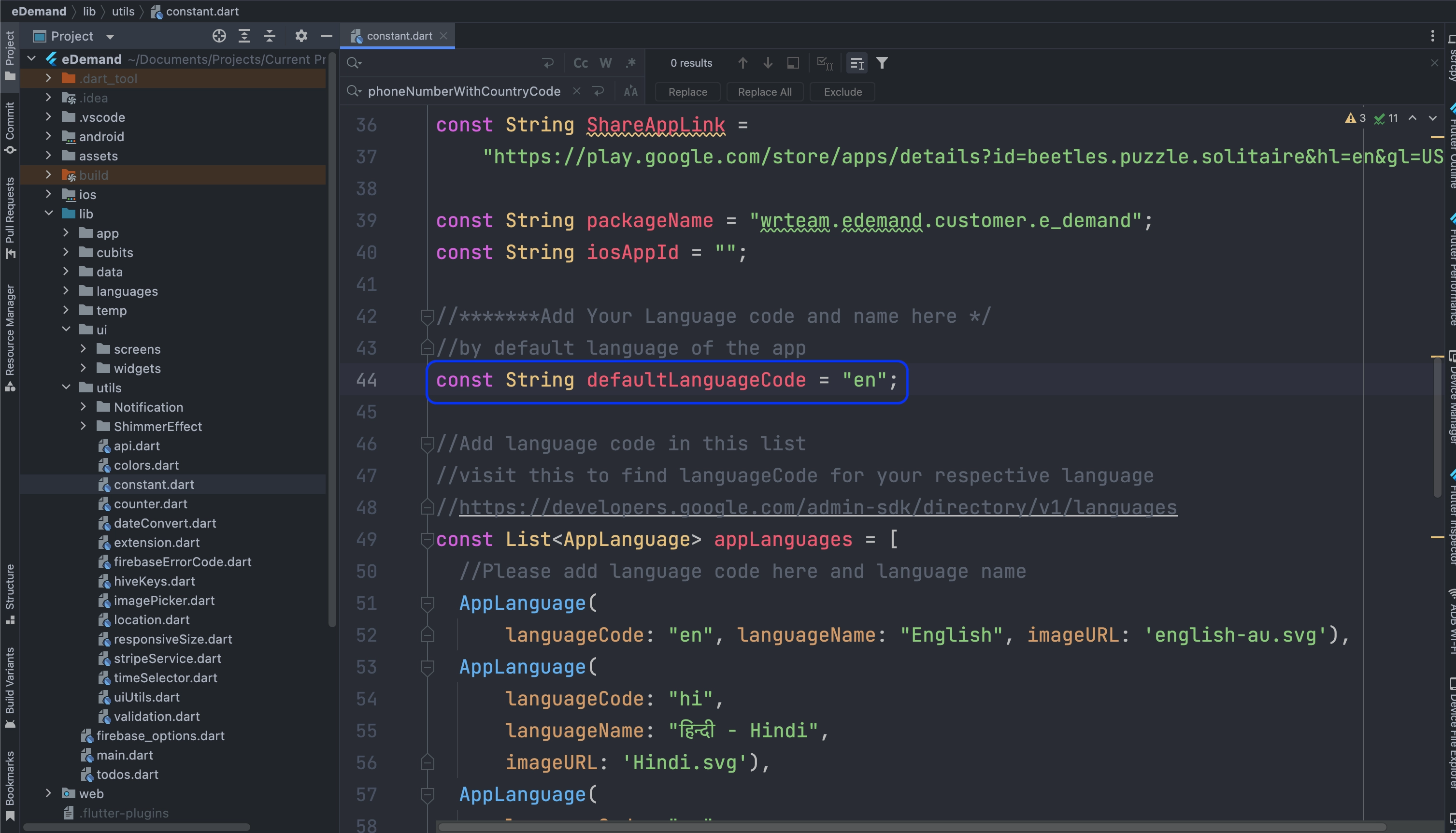
Task: Collapse the lib folder
Action: point(49,214)
